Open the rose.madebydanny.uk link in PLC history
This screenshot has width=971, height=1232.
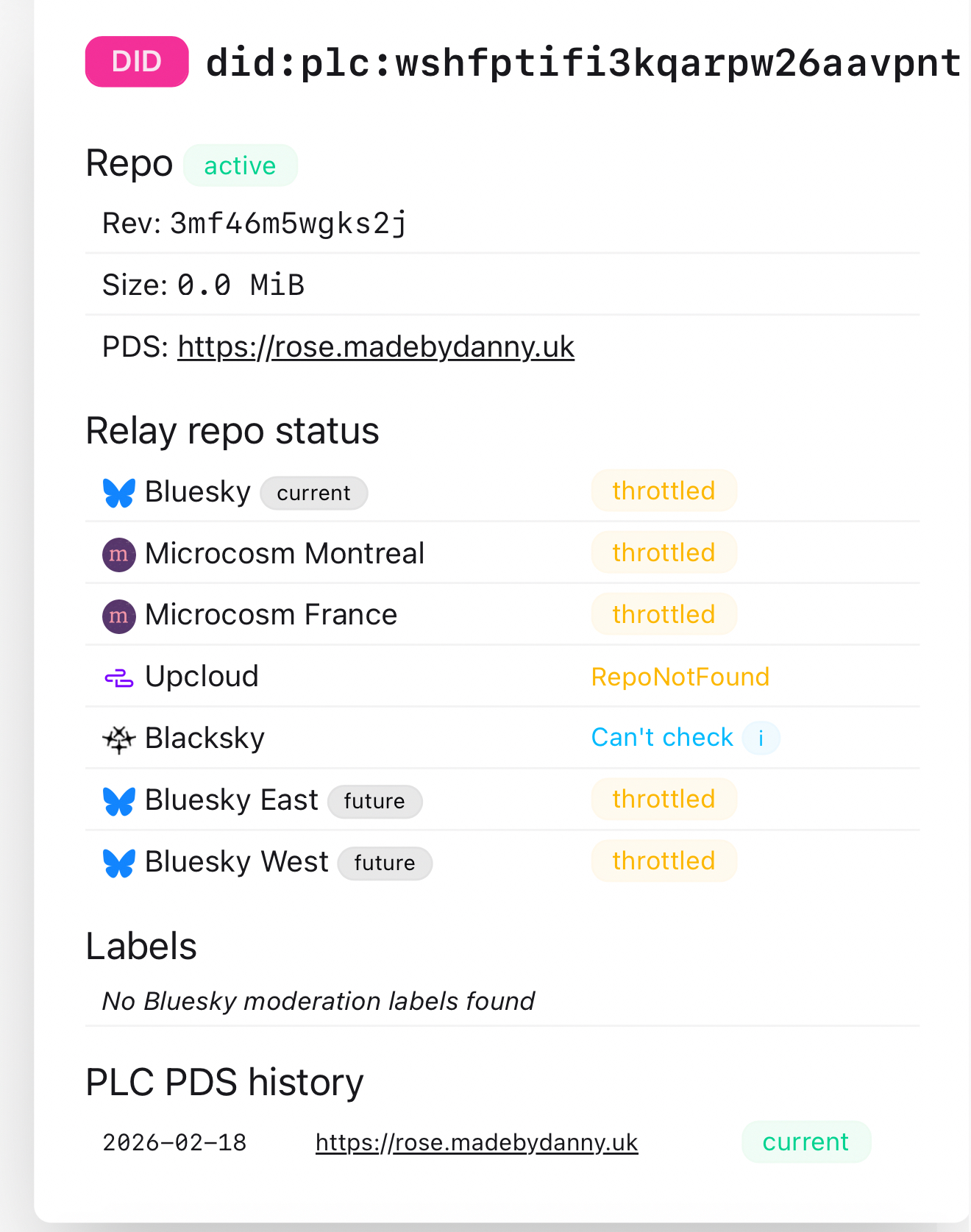pos(476,1142)
